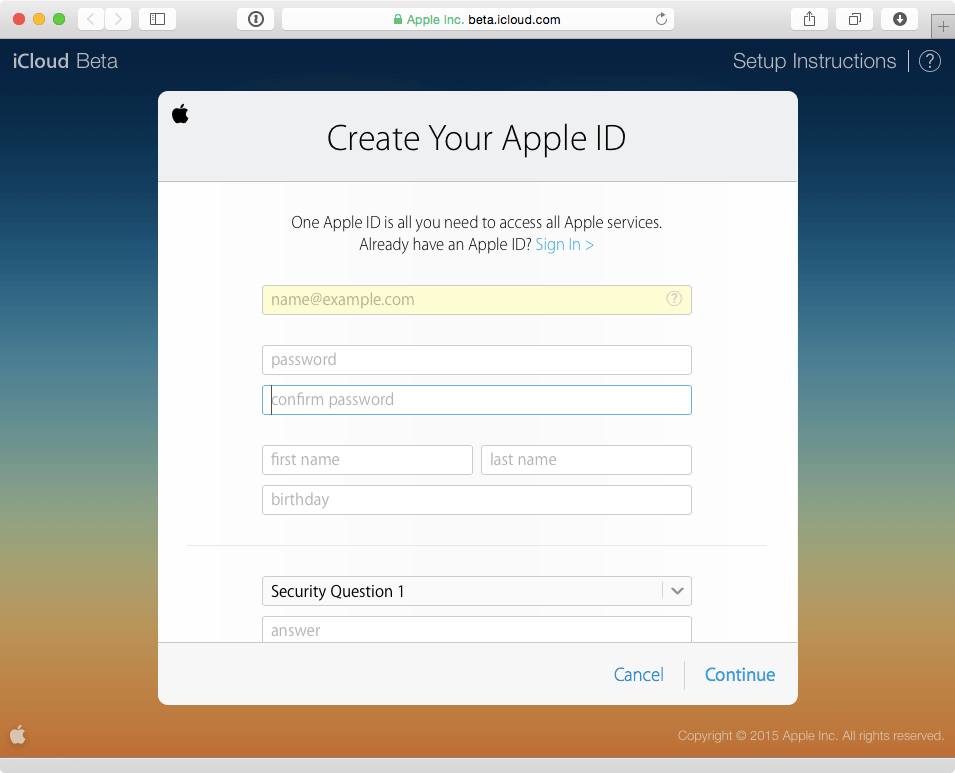This screenshot has width=955, height=773.
Task: Cancel Apple ID creation
Action: coord(638,674)
